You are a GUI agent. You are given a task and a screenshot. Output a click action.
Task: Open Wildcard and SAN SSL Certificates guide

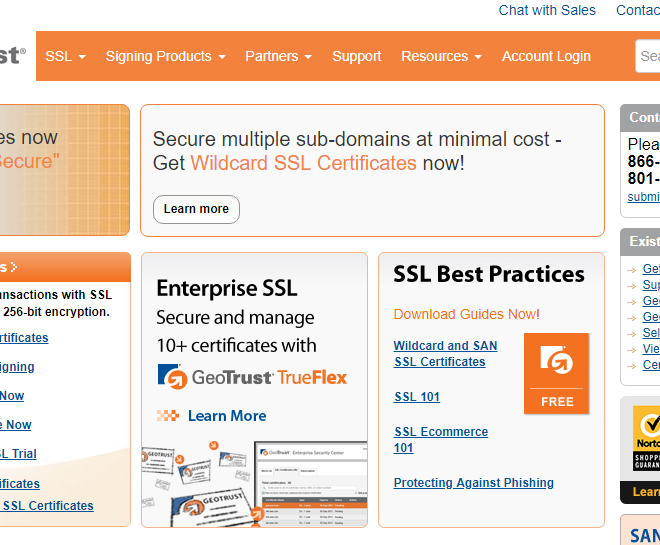445,354
